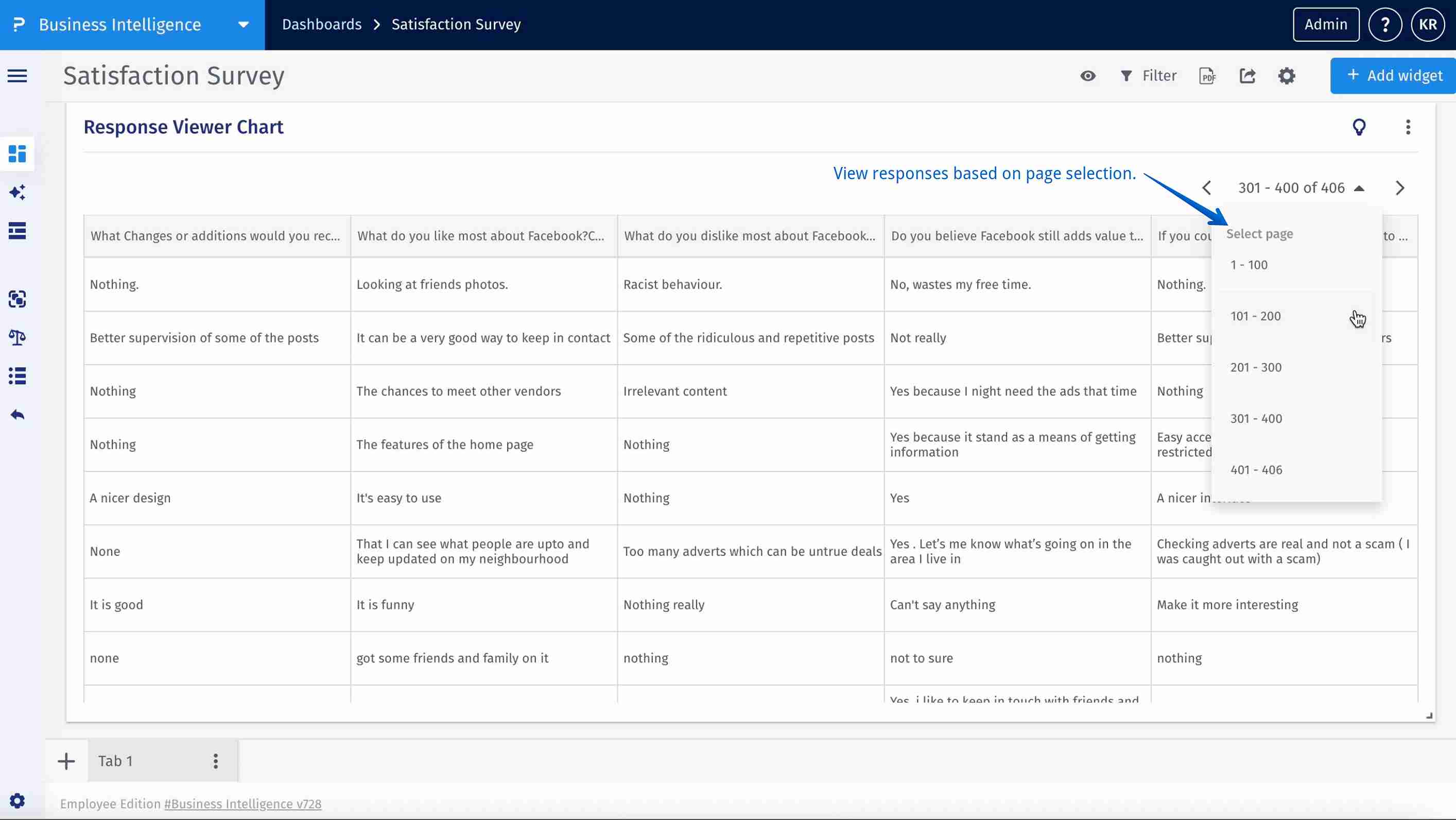Screen dimensions: 1456x820
Task: Click the undo arrow in the sidebar
Action: (17, 414)
